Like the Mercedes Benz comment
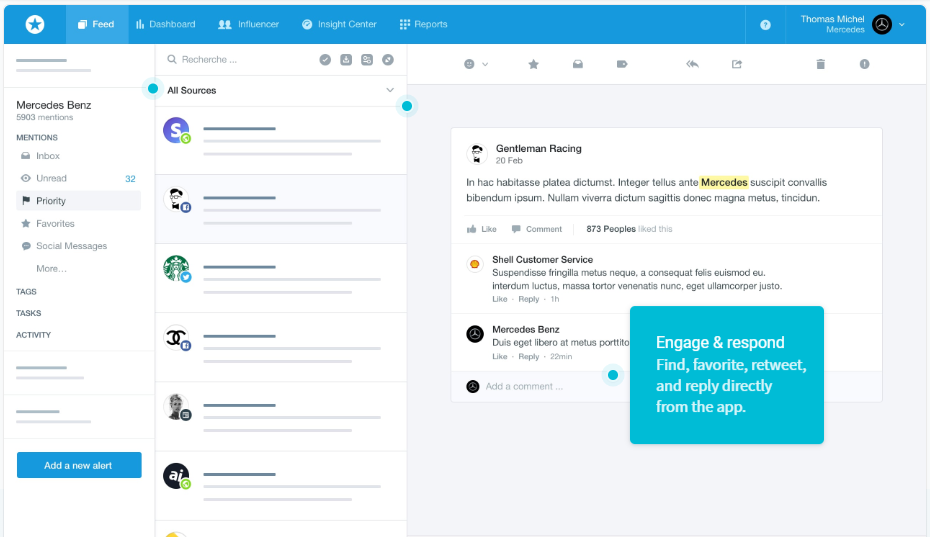 (499, 357)
